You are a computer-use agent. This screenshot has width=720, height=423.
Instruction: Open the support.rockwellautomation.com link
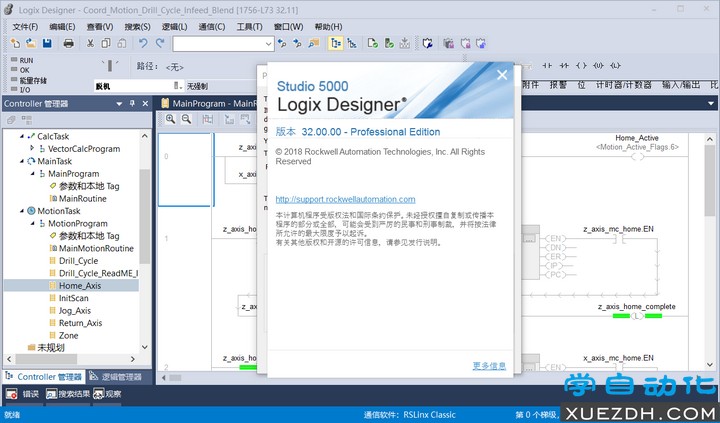[x=345, y=199]
